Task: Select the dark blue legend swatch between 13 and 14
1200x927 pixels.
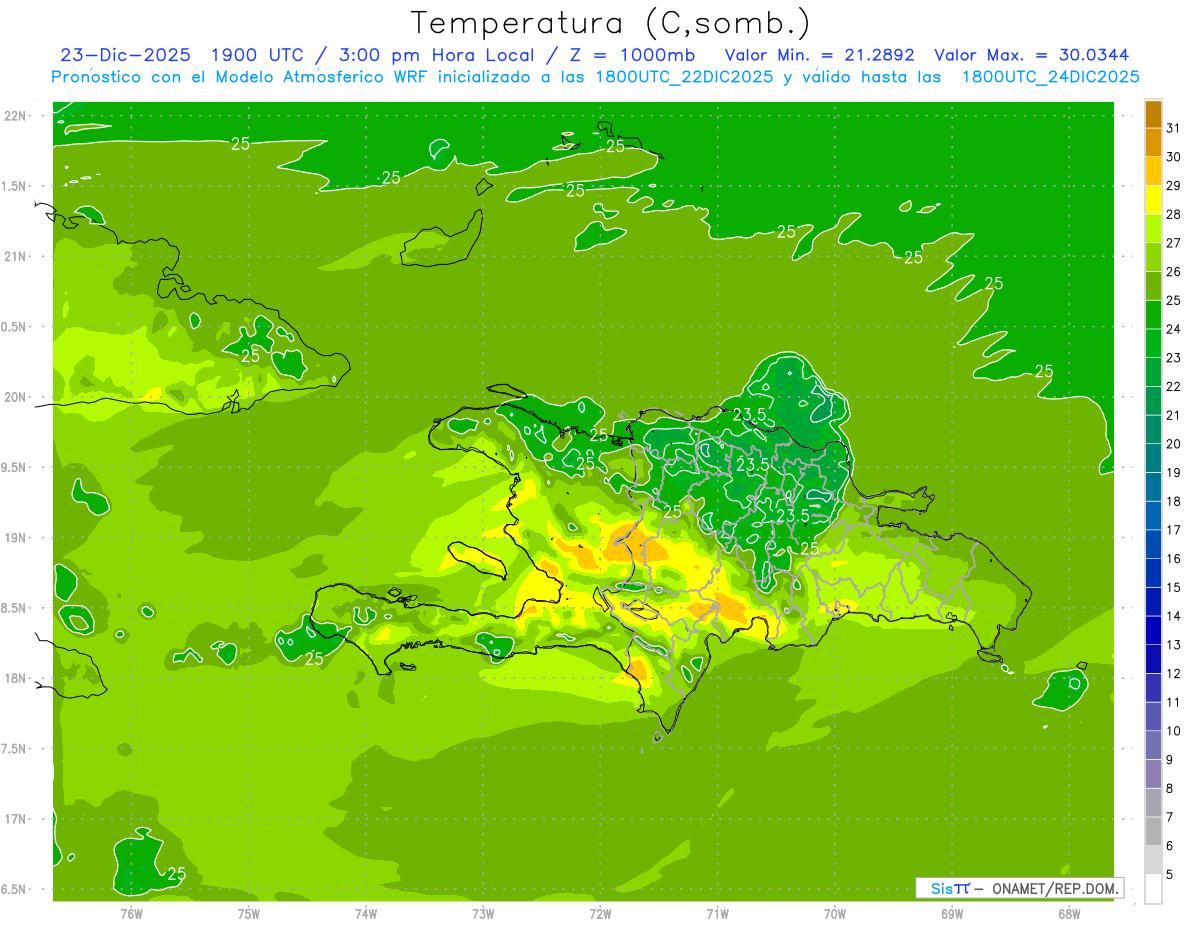Action: [1153, 630]
